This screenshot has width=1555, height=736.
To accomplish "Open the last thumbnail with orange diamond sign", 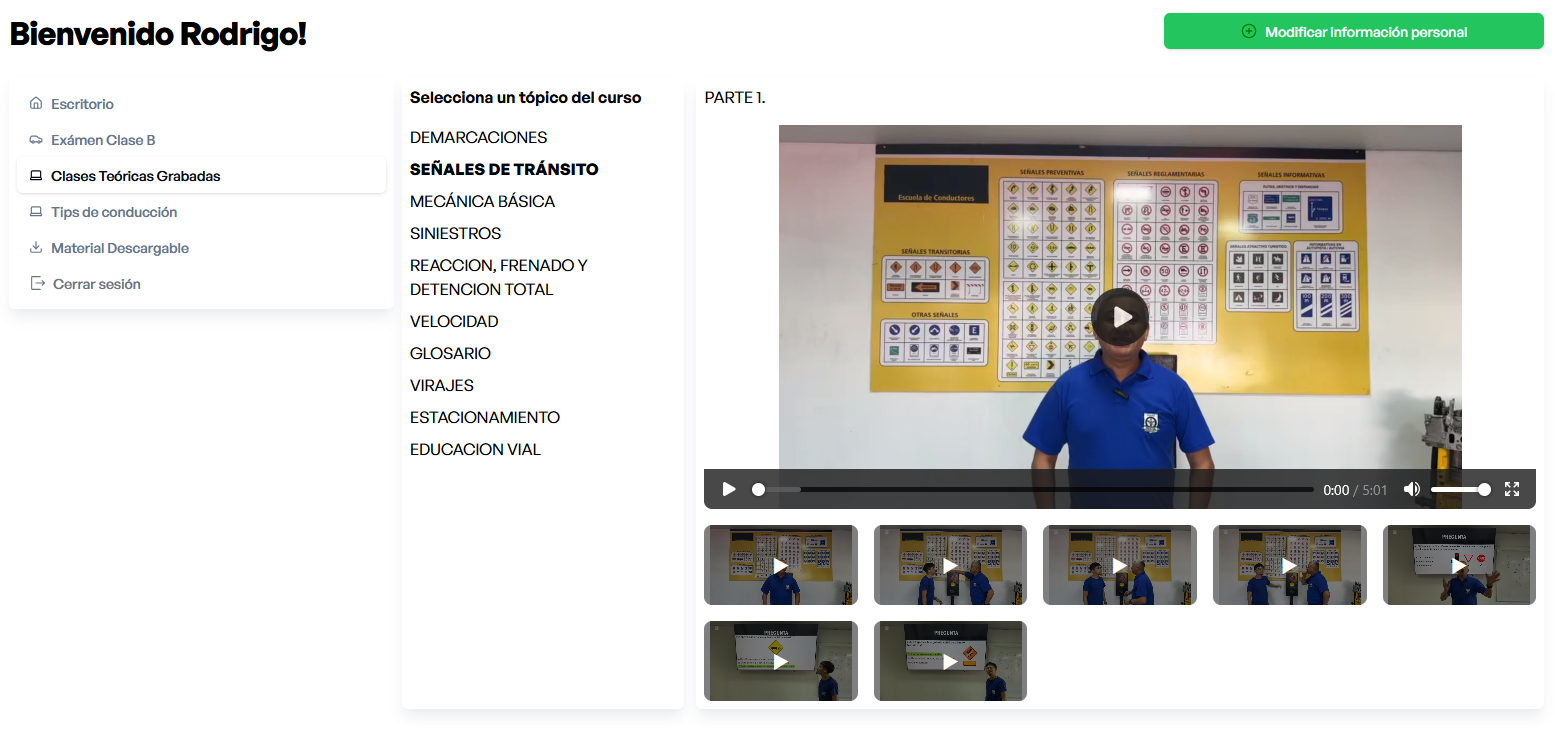I will [949, 661].
